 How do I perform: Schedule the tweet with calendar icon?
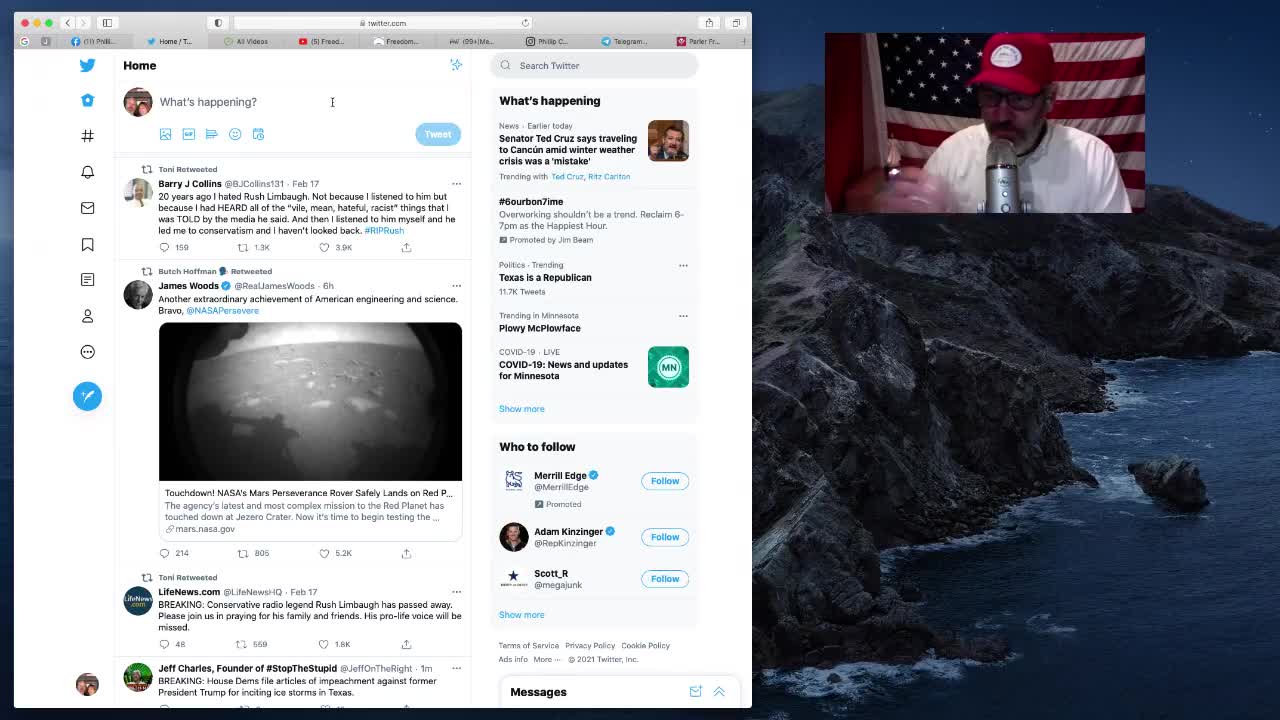[258, 134]
